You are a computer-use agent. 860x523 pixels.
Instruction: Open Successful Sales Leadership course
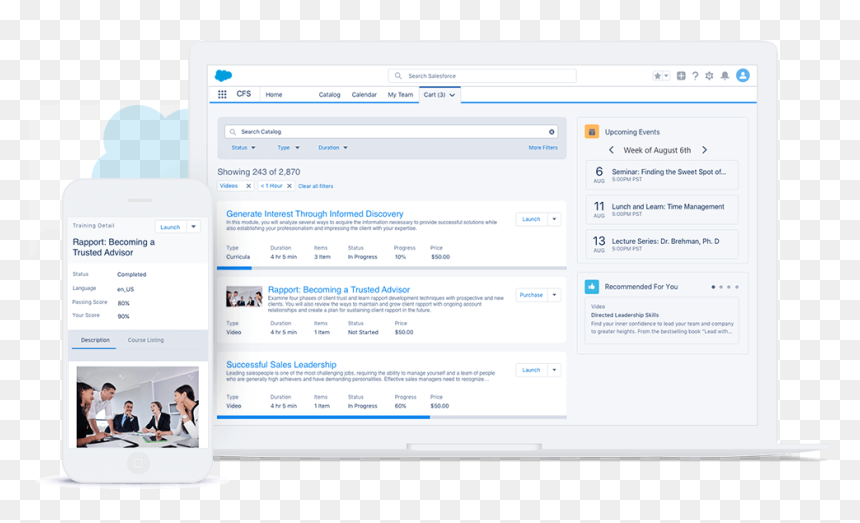[281, 365]
